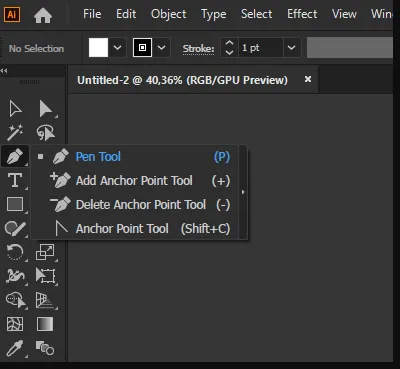
Task: Activate the Eyedropper tool
Action: click(15, 348)
